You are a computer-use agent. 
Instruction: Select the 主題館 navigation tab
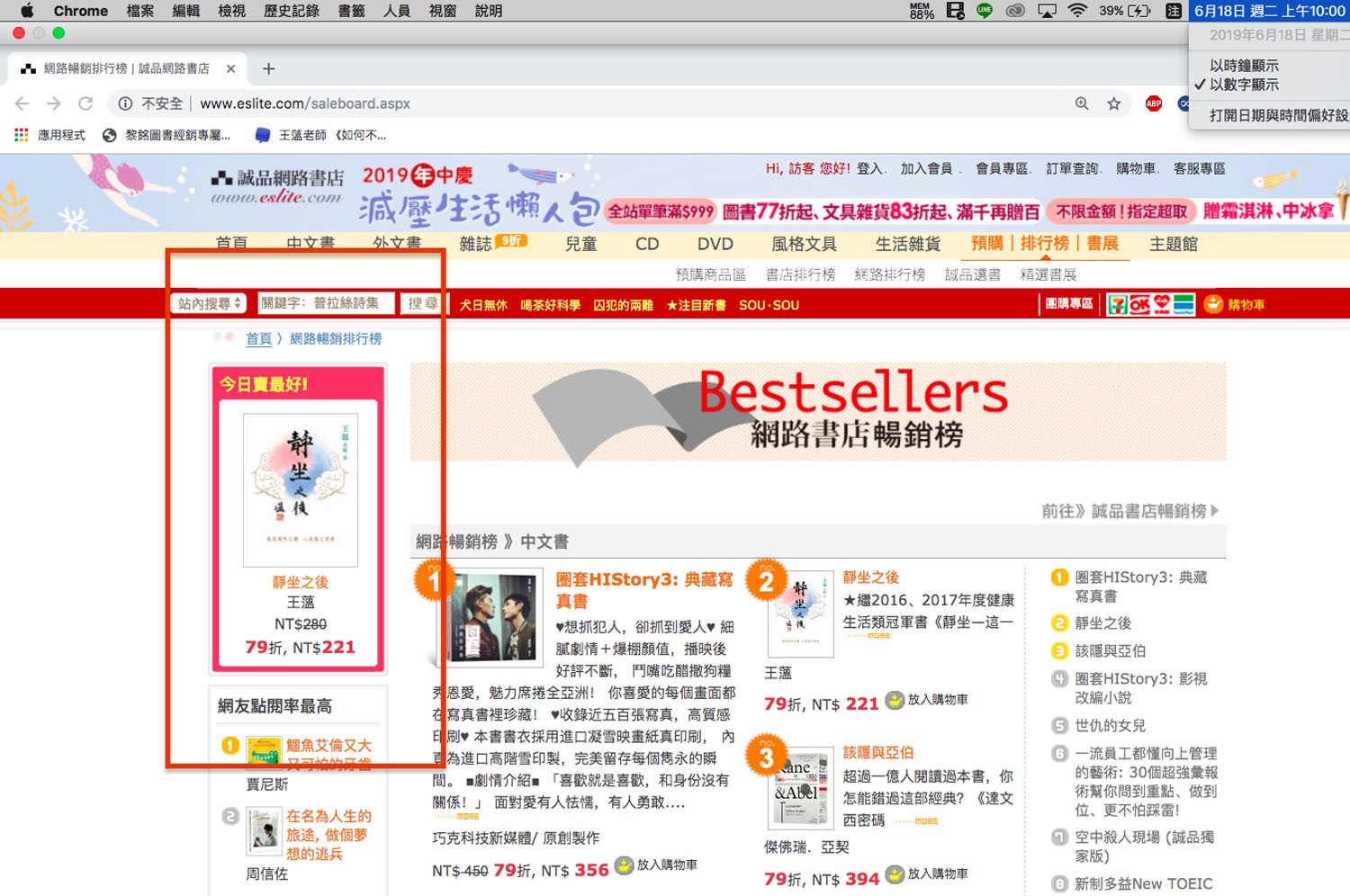coord(1174,244)
